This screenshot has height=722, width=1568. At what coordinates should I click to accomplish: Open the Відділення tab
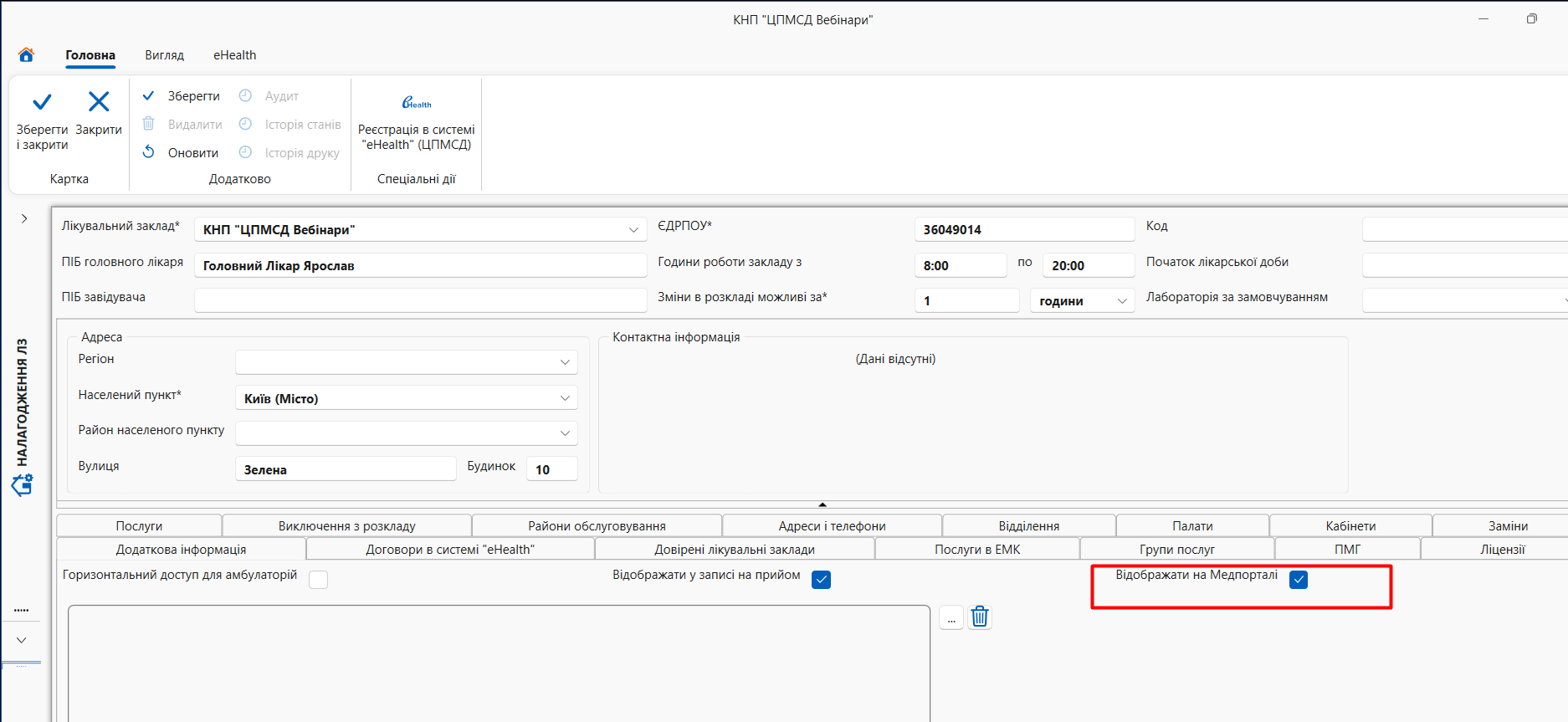[1029, 525]
